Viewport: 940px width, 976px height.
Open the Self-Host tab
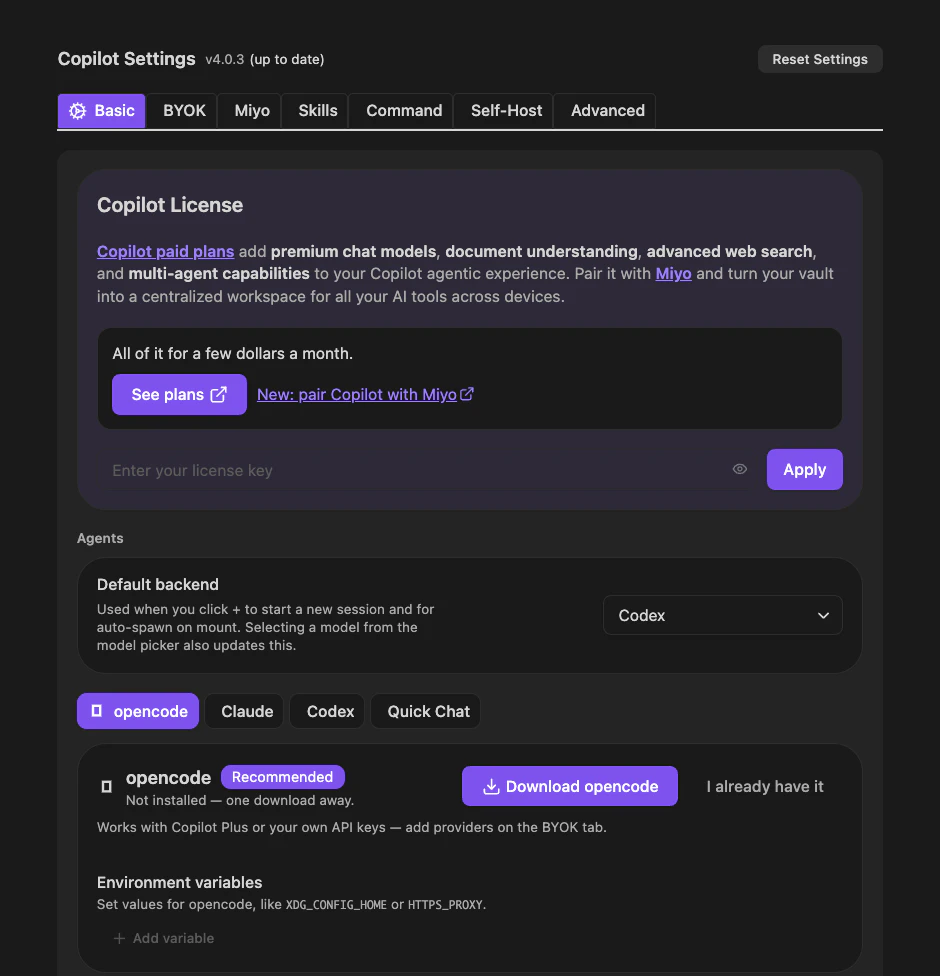point(506,111)
